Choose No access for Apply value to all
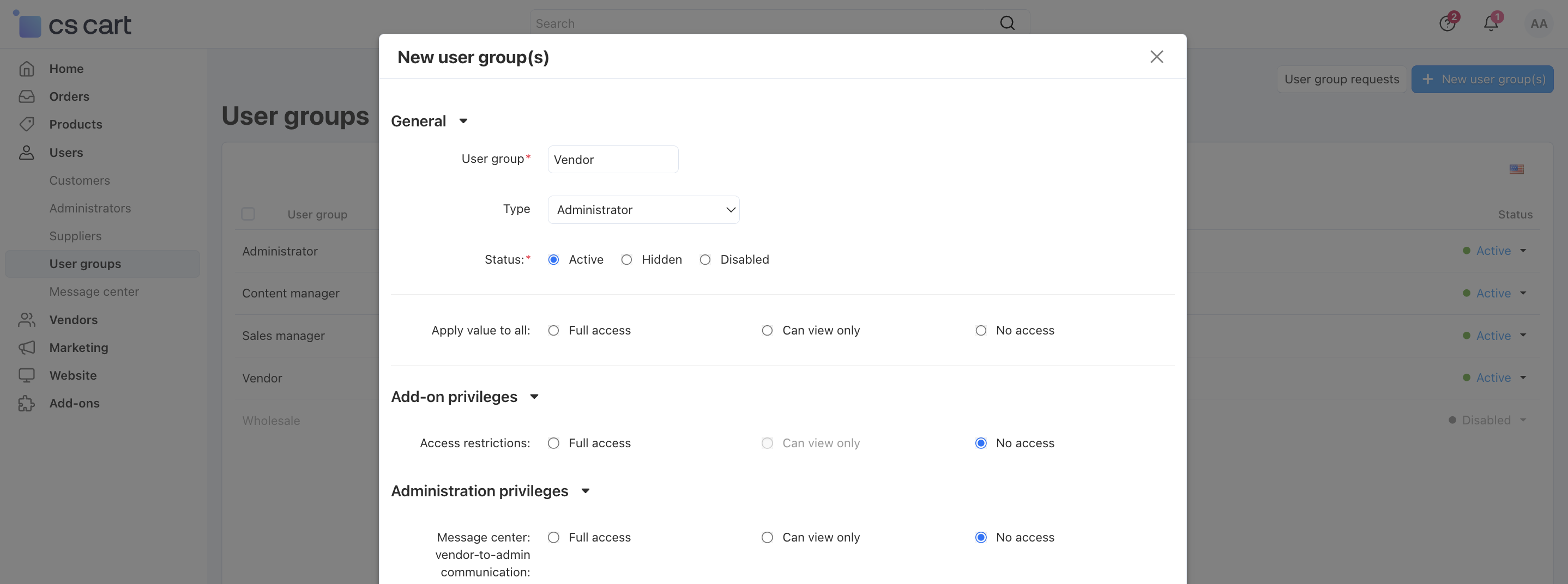This screenshot has width=1568, height=584. tap(981, 330)
